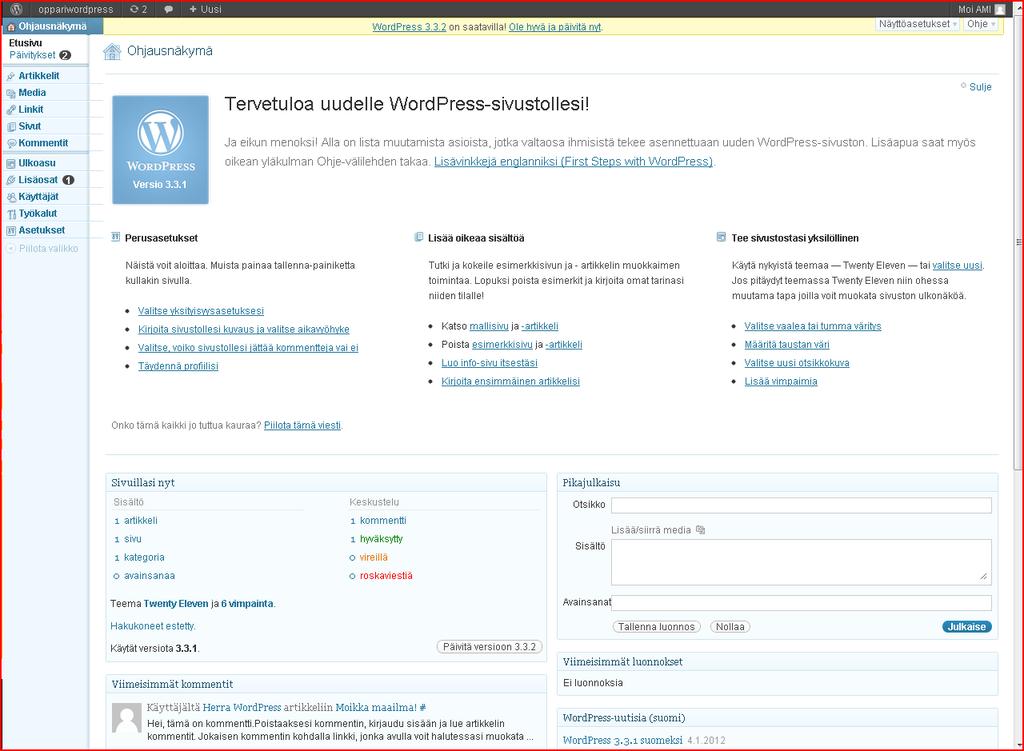Click the Sivut pages icon
The width and height of the screenshot is (1024, 751).
[11, 127]
